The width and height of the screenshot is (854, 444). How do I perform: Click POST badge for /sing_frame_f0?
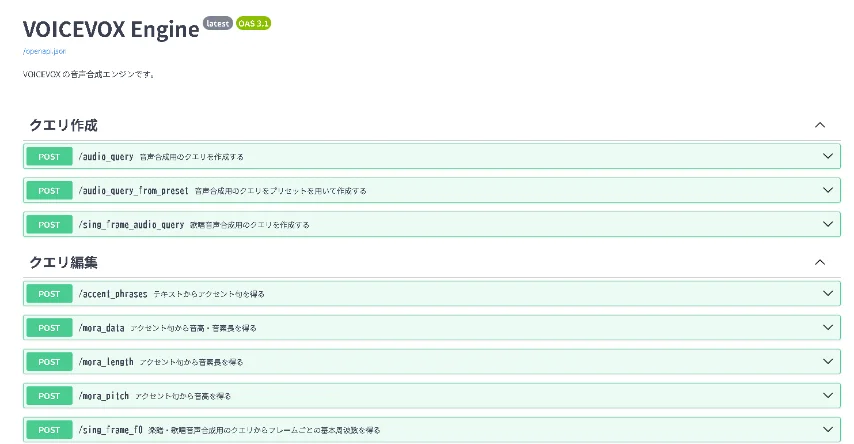[x=49, y=430]
